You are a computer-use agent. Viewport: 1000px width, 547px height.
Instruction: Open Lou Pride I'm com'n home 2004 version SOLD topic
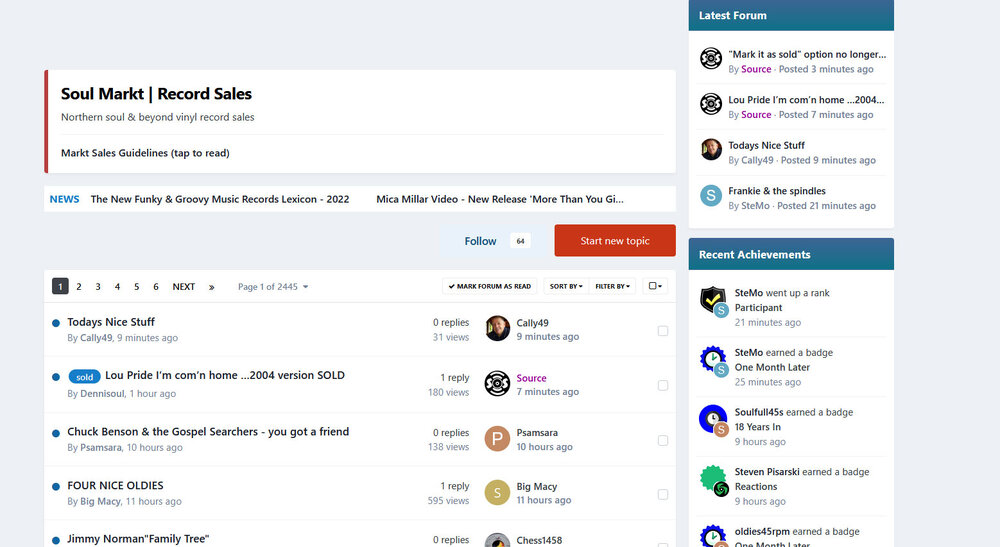click(x=224, y=375)
